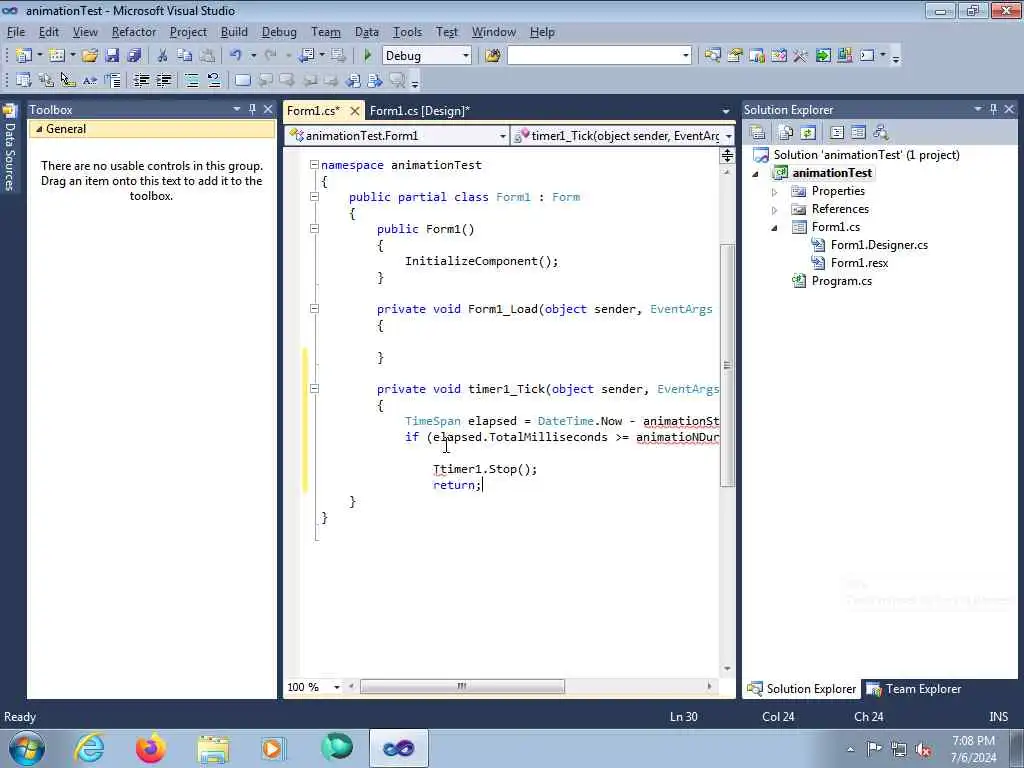Toggle a bookmark on the current line
Screen dimensions: 1024x768
tap(242, 81)
